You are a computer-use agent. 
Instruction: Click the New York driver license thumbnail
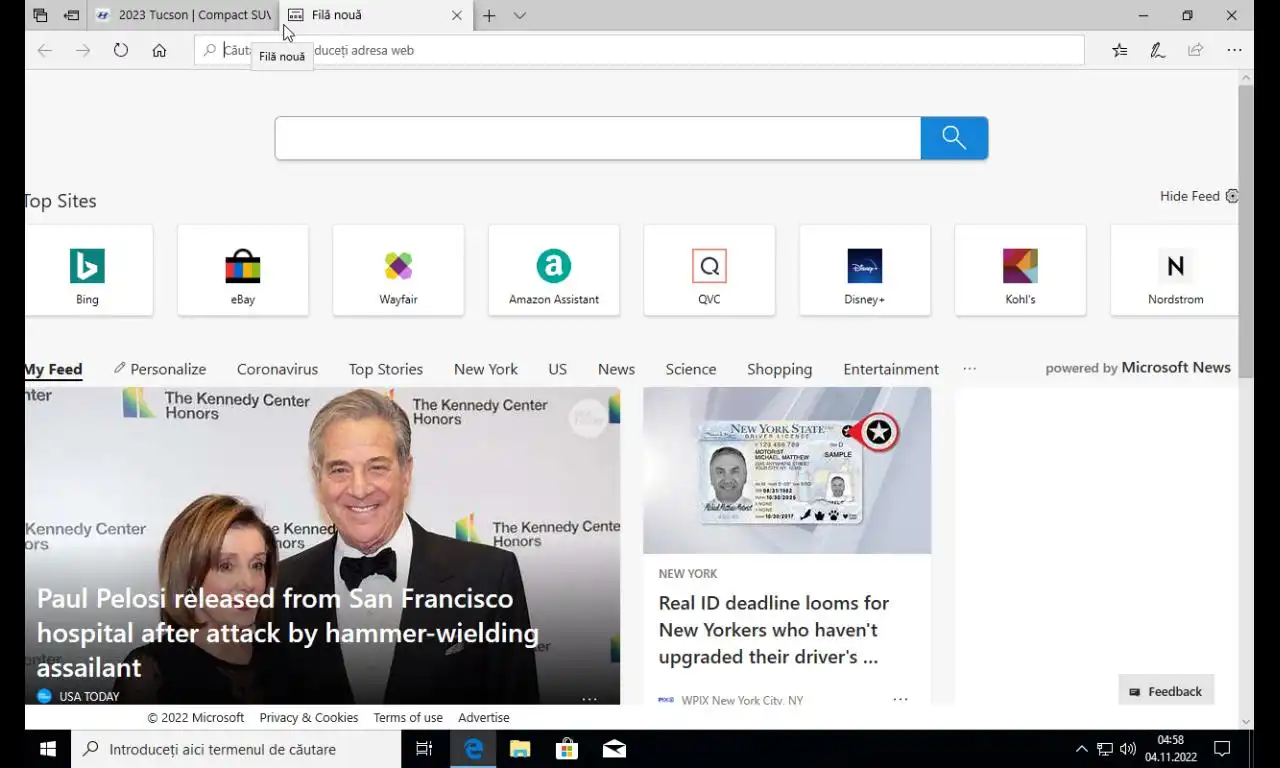[x=787, y=470]
